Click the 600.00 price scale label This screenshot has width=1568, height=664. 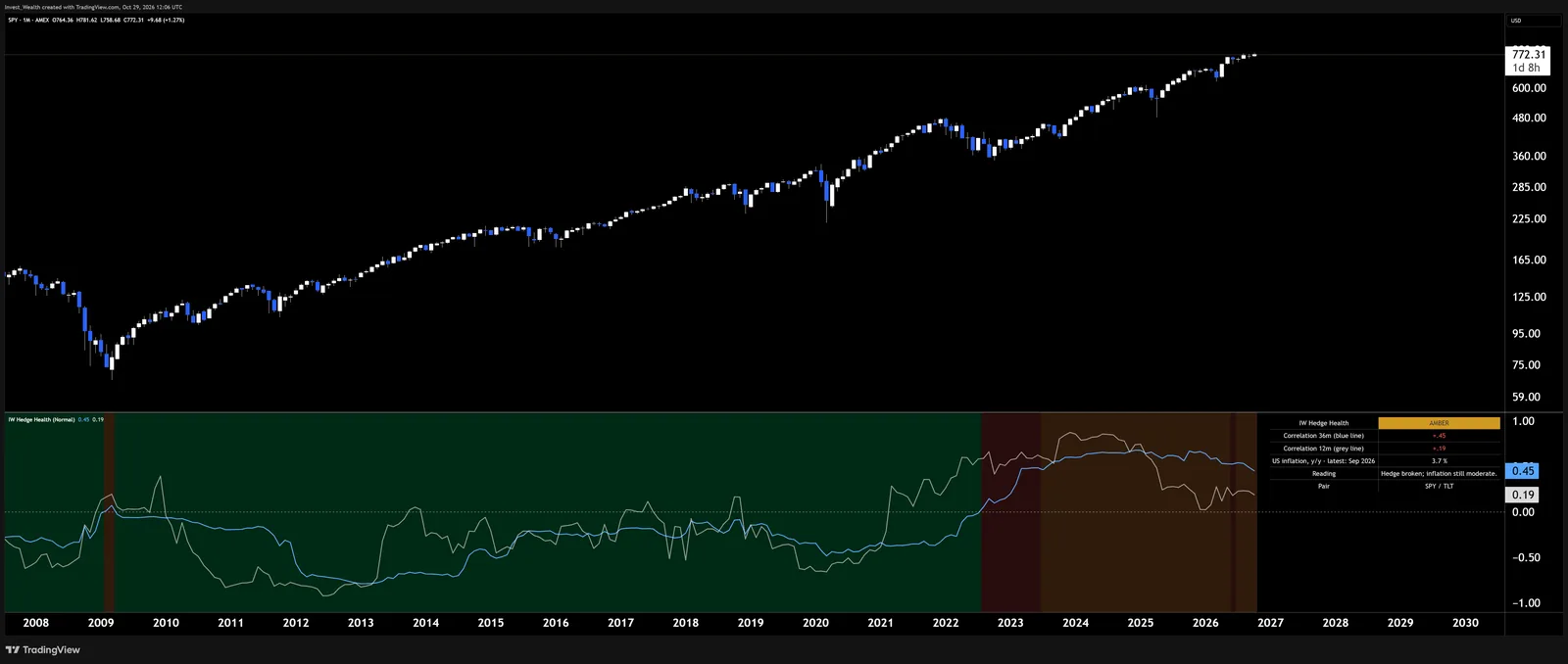click(x=1529, y=88)
